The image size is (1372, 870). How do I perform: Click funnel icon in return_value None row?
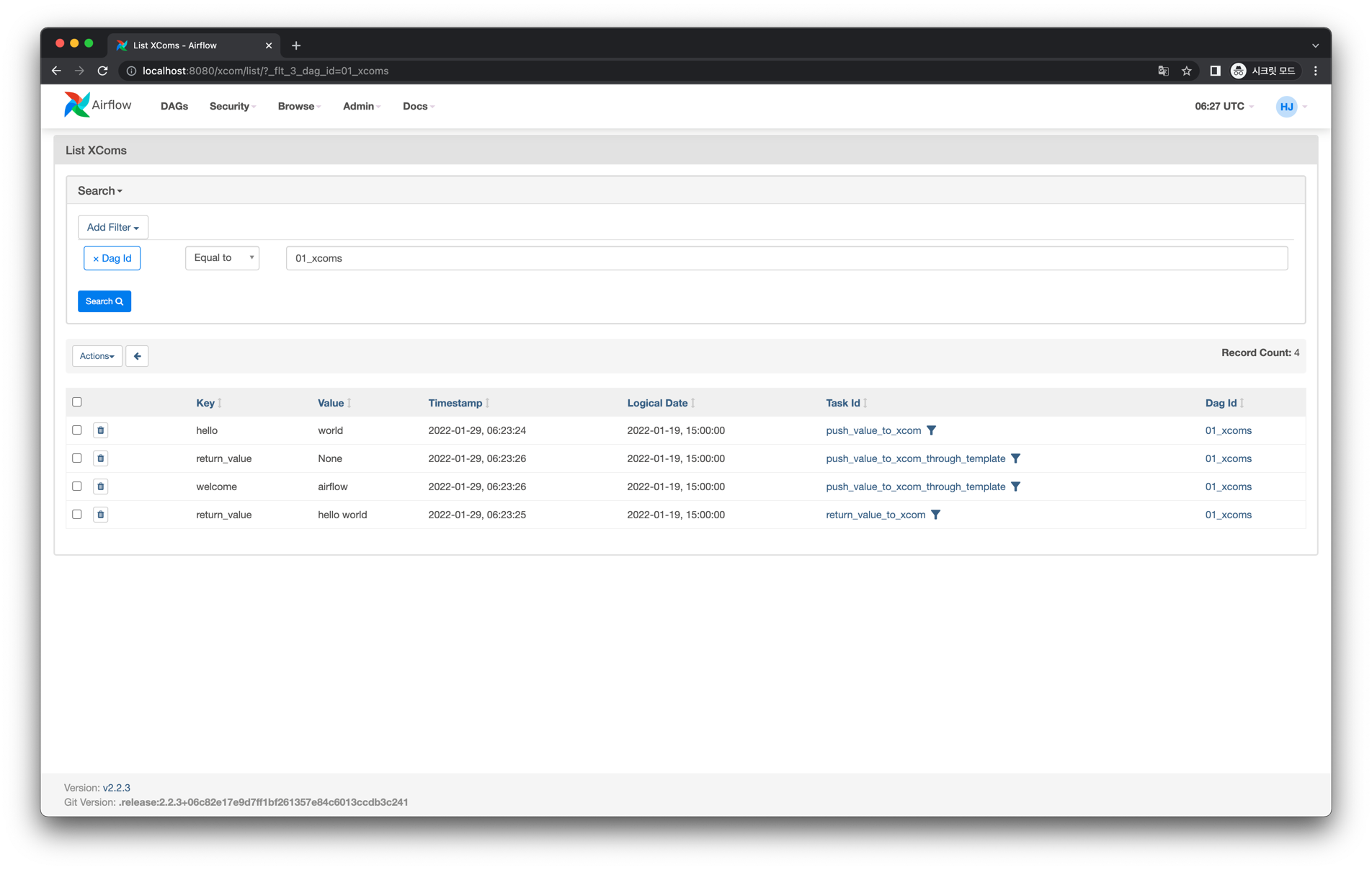[x=1015, y=458]
